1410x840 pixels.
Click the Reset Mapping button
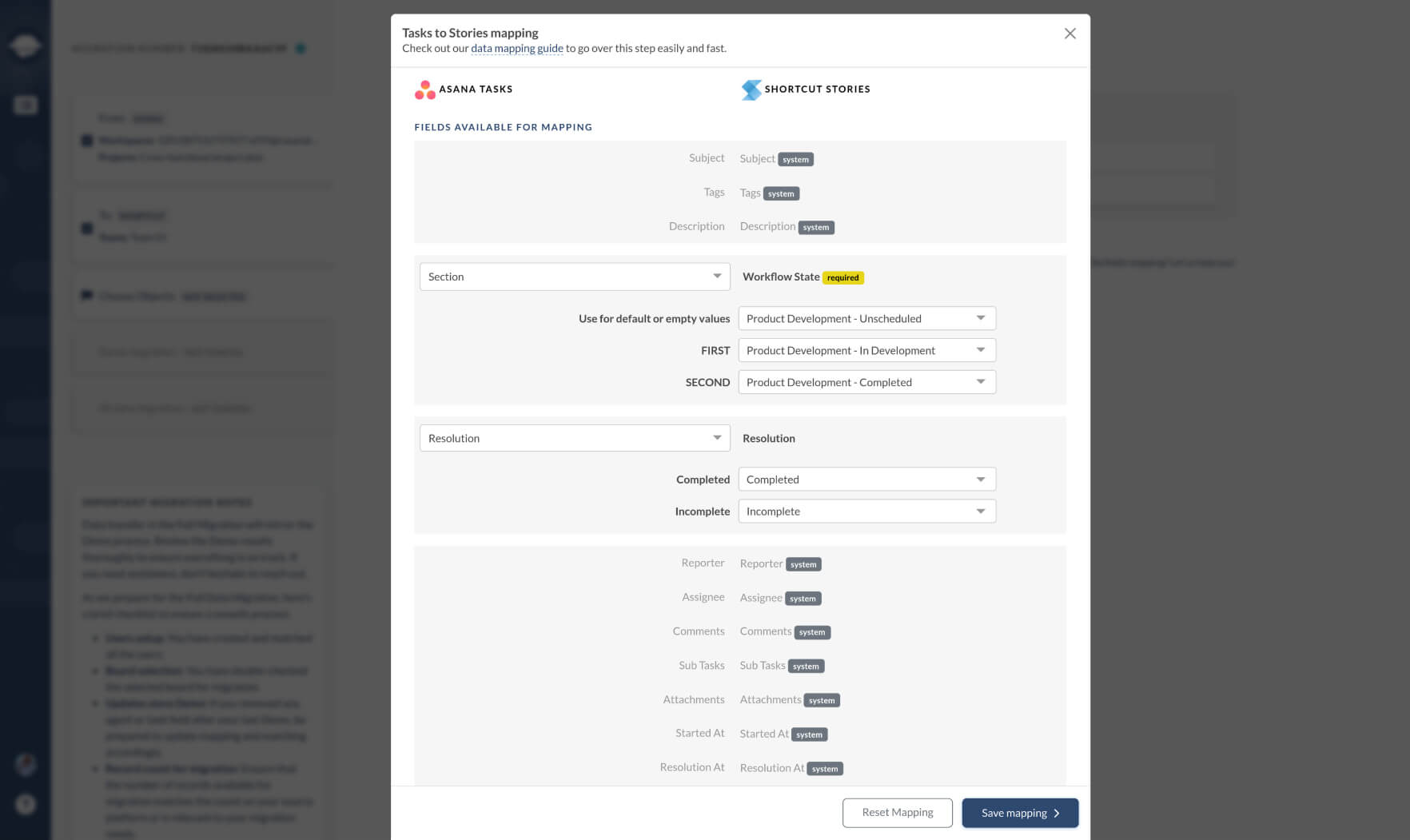point(897,813)
